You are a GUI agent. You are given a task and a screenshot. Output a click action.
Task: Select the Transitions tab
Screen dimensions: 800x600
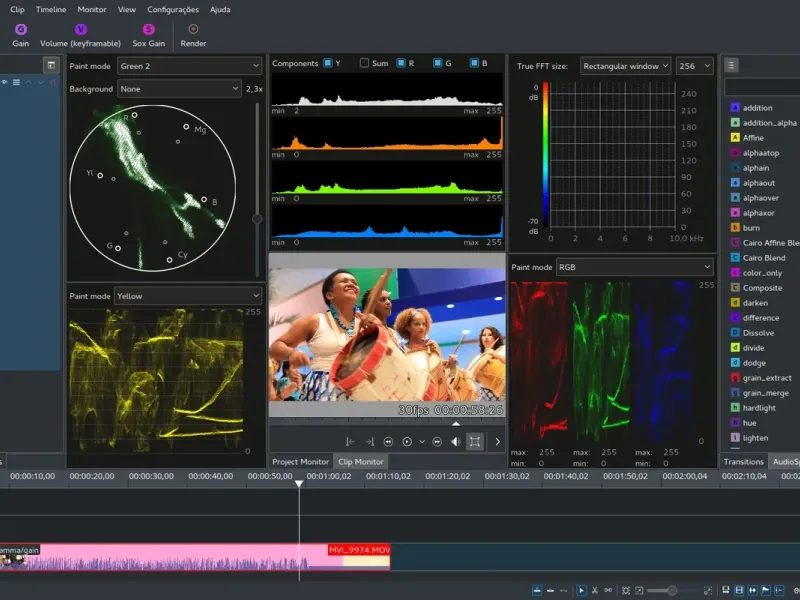[743, 462]
